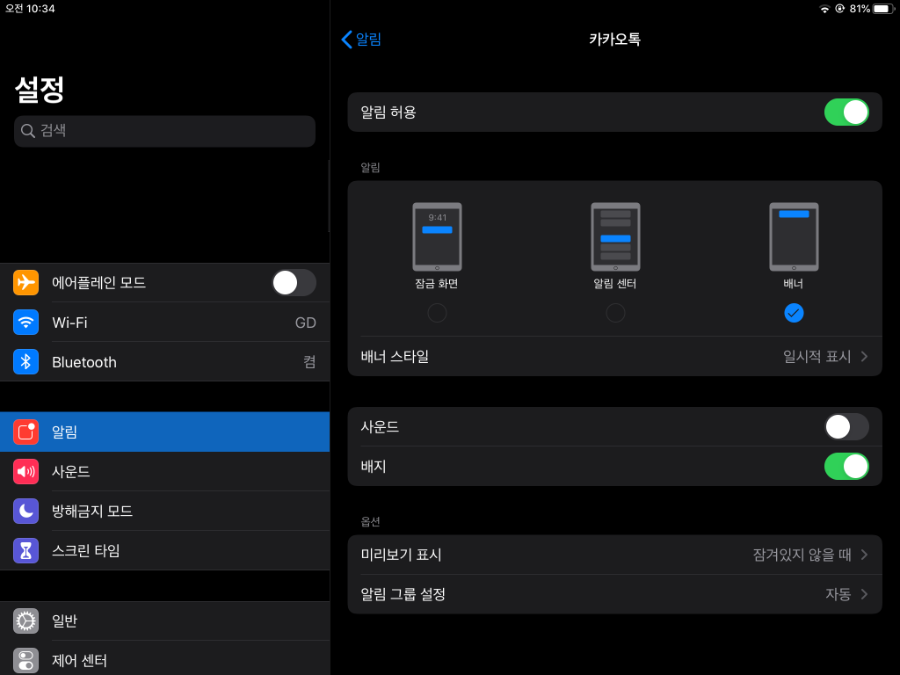This screenshot has width=900, height=675.
Task: Click the 검색 search field
Action: [x=165, y=131]
